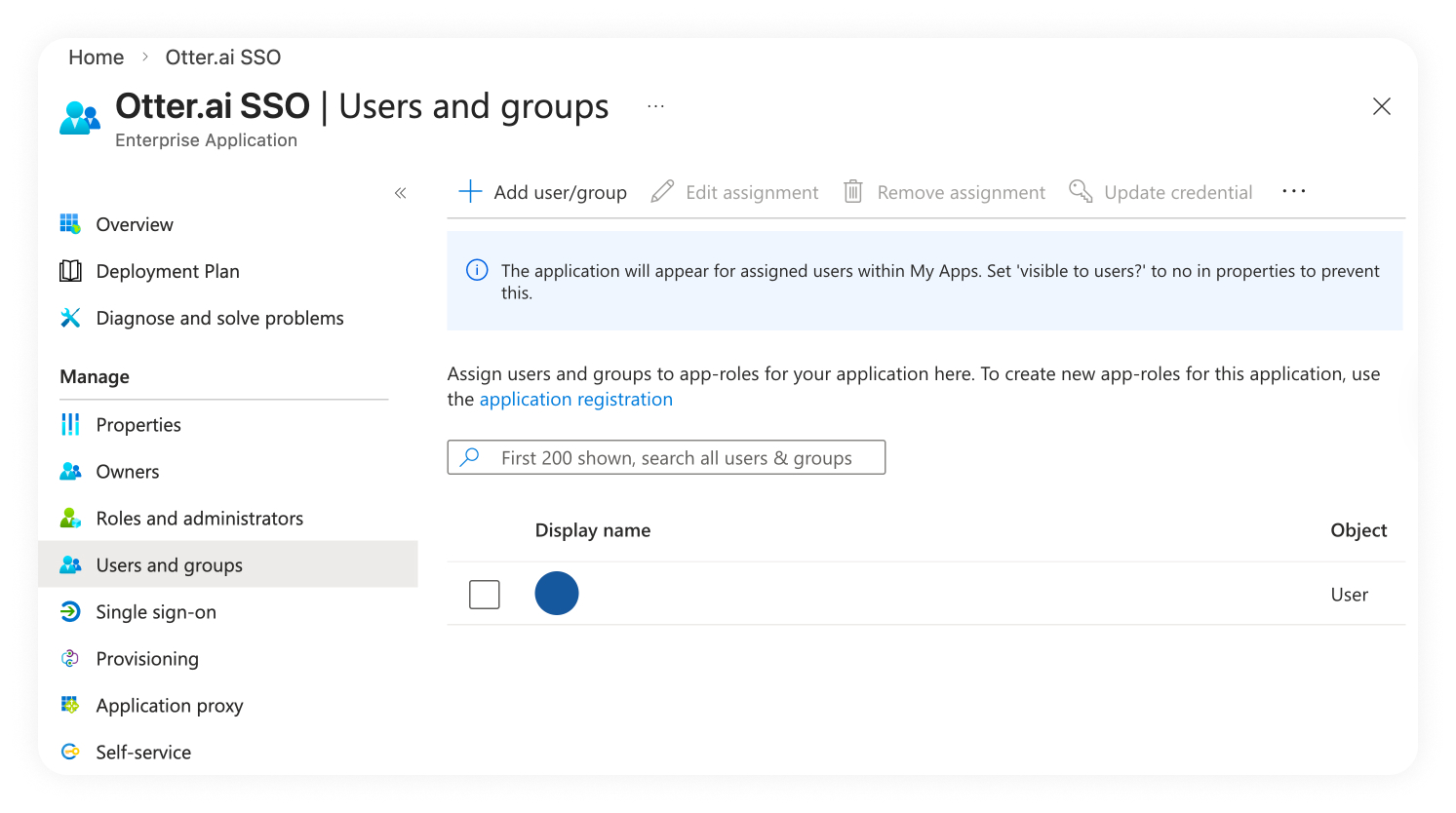Viewport: 1456px width, 813px height.
Task: Focus the users and groups search field
Action: (676, 458)
